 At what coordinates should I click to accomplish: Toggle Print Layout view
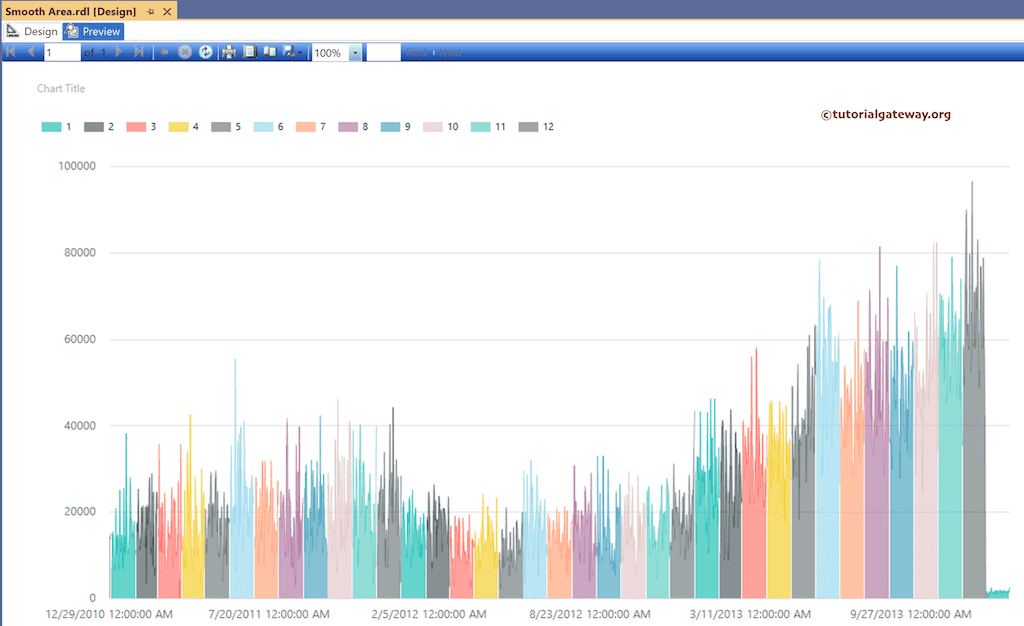(x=271, y=52)
